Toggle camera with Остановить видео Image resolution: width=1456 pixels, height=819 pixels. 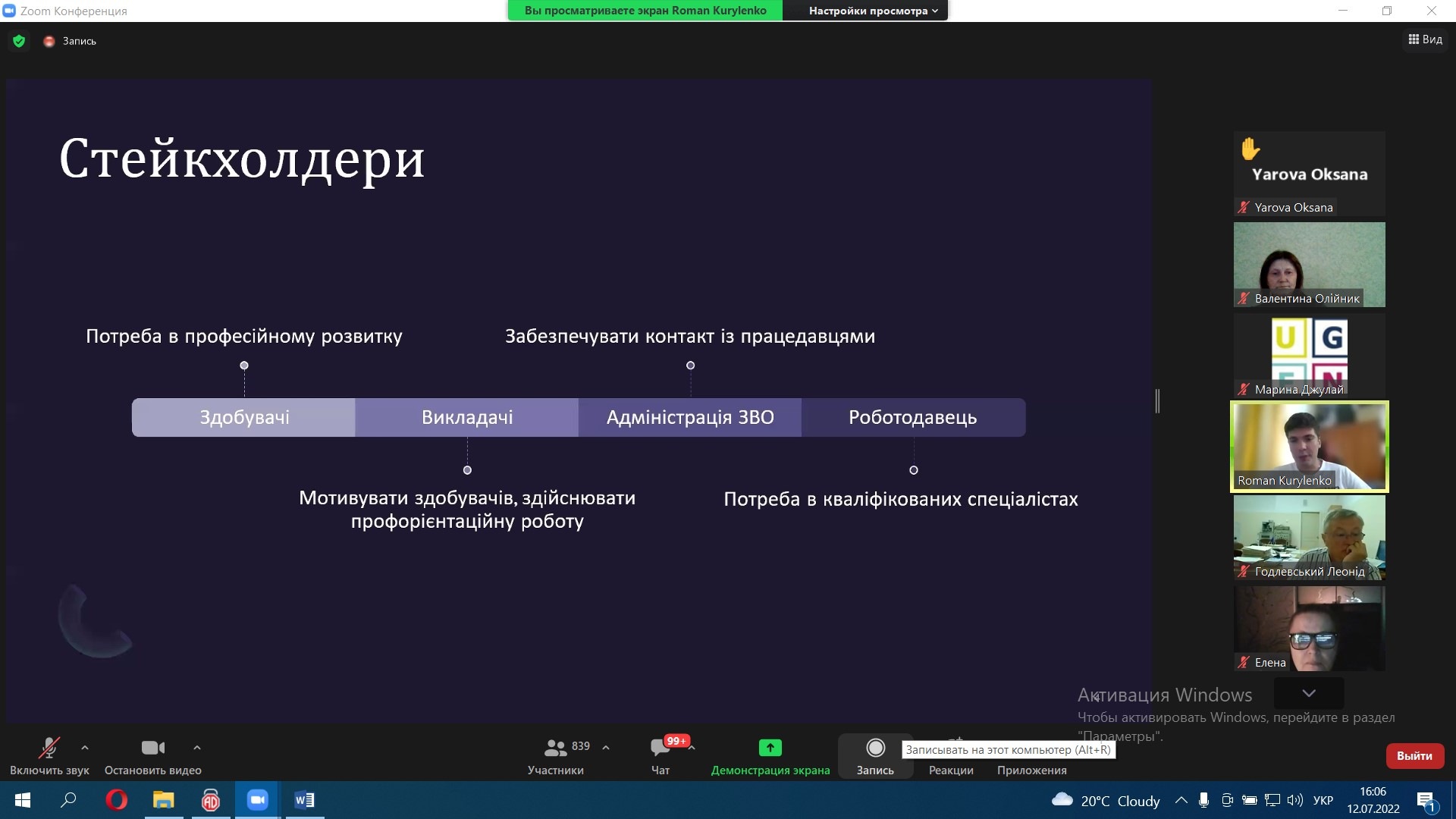pos(152,748)
